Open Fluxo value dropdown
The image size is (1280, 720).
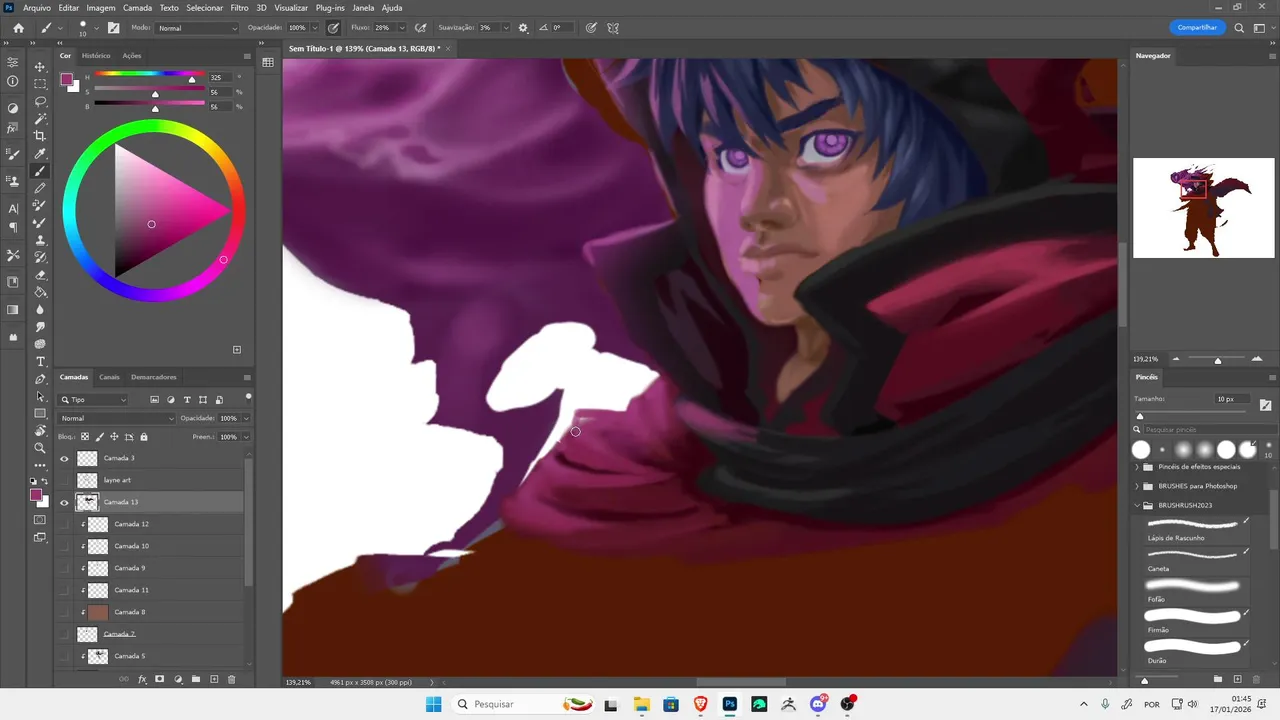coord(403,28)
